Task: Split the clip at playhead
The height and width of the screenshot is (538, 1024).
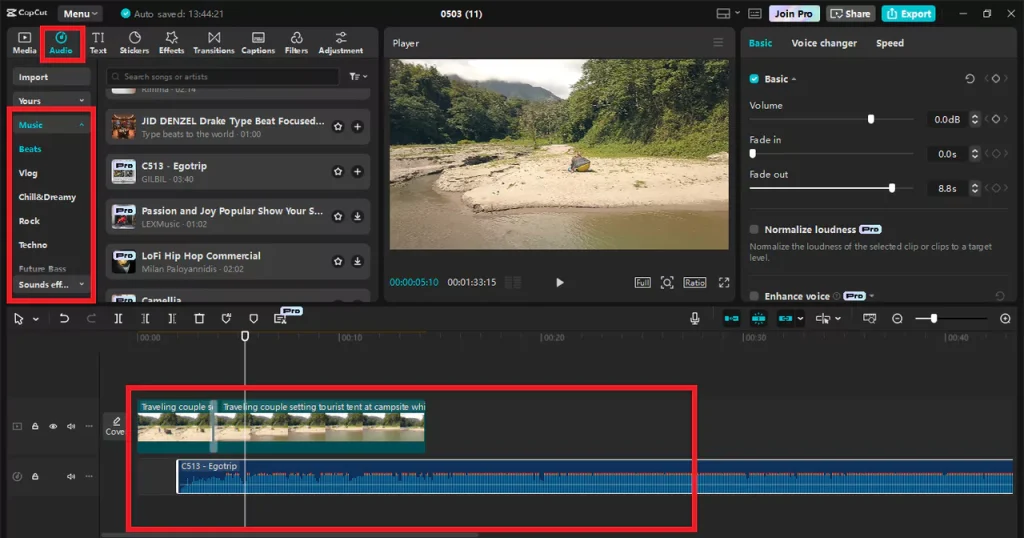Action: (118, 319)
